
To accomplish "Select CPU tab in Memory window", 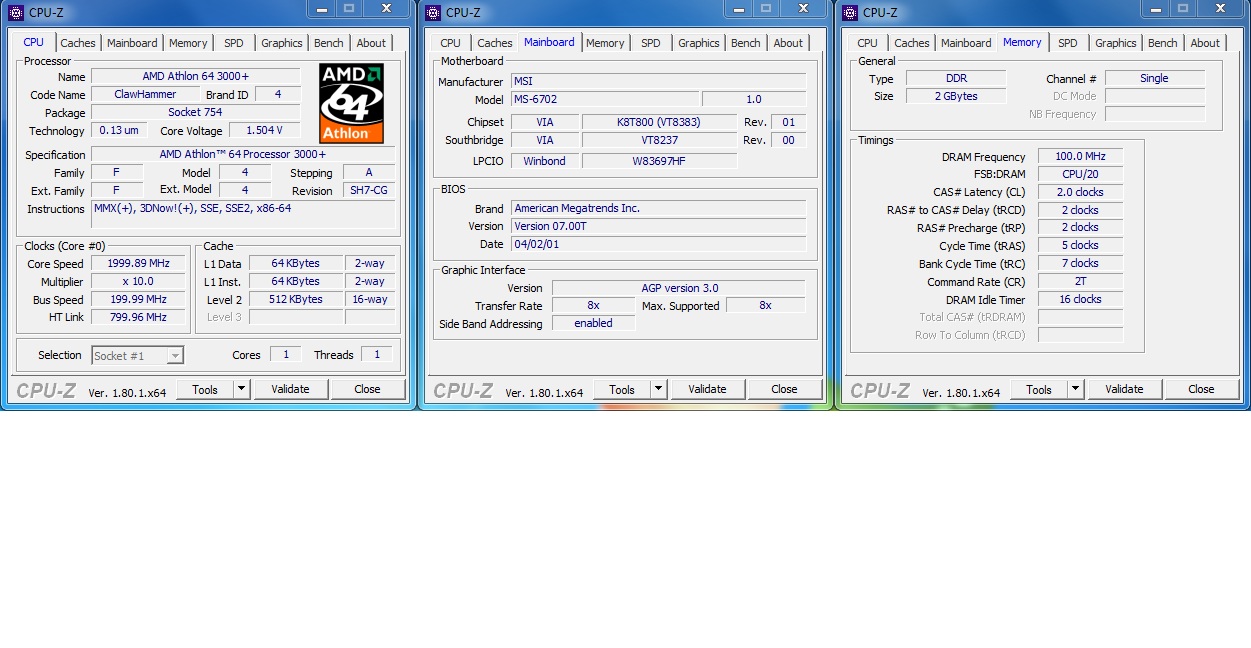I will click(x=867, y=43).
